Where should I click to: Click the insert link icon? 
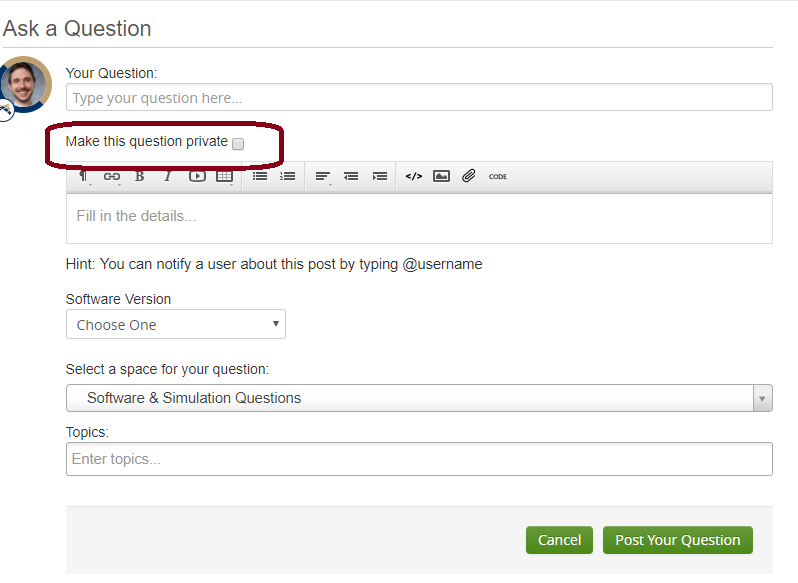(x=112, y=177)
